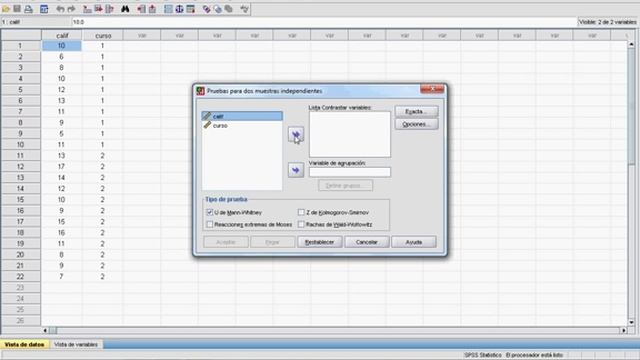Click calif value 17 in row 12

pyautogui.click(x=62, y=167)
